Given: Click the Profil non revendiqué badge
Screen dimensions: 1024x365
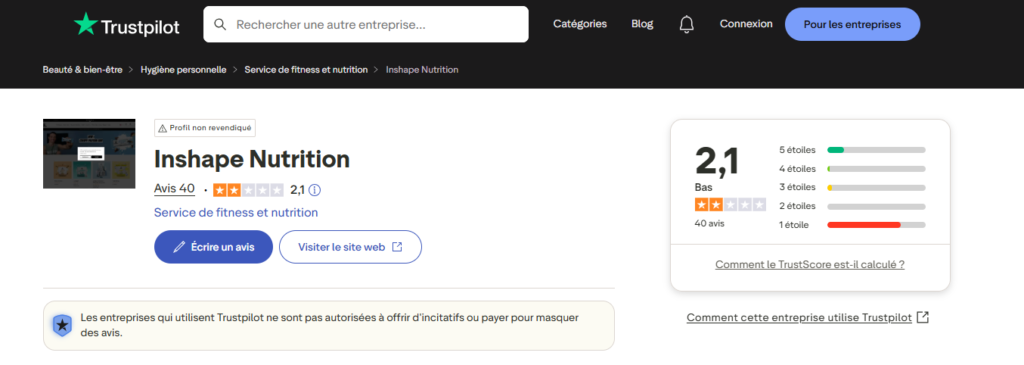Looking at the screenshot, I should (x=205, y=128).
